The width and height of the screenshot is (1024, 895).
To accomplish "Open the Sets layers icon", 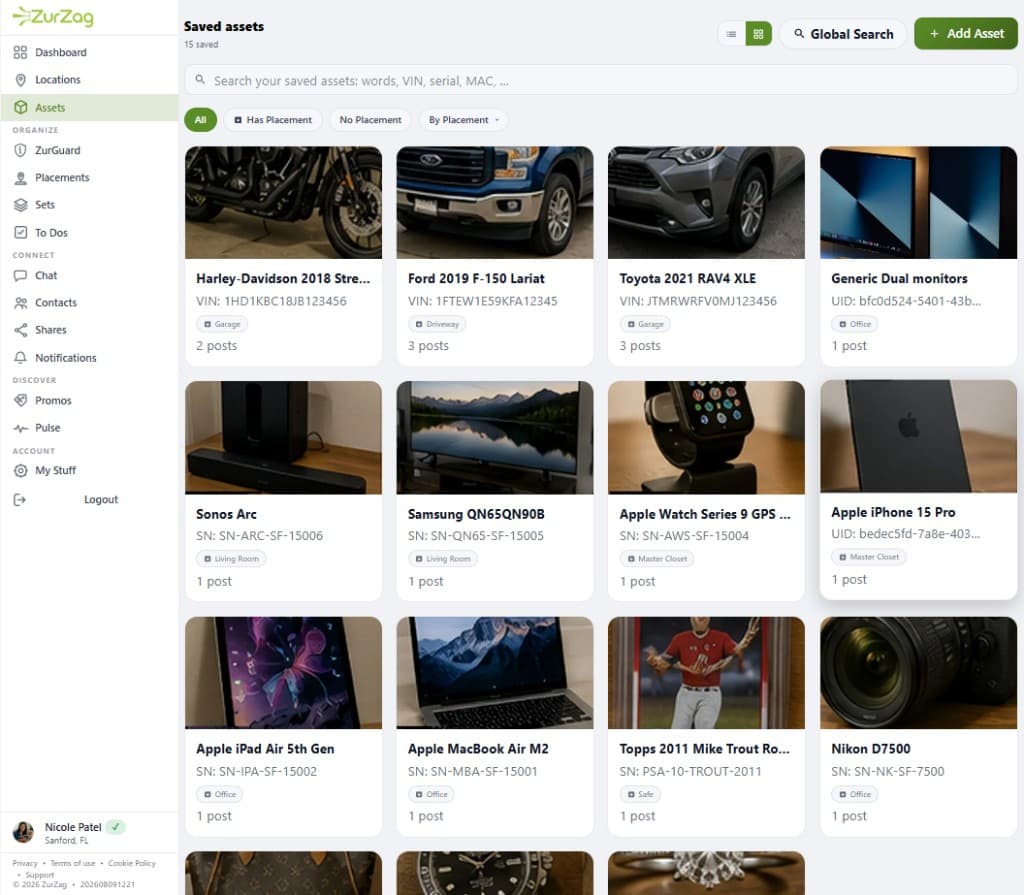I will (20, 205).
